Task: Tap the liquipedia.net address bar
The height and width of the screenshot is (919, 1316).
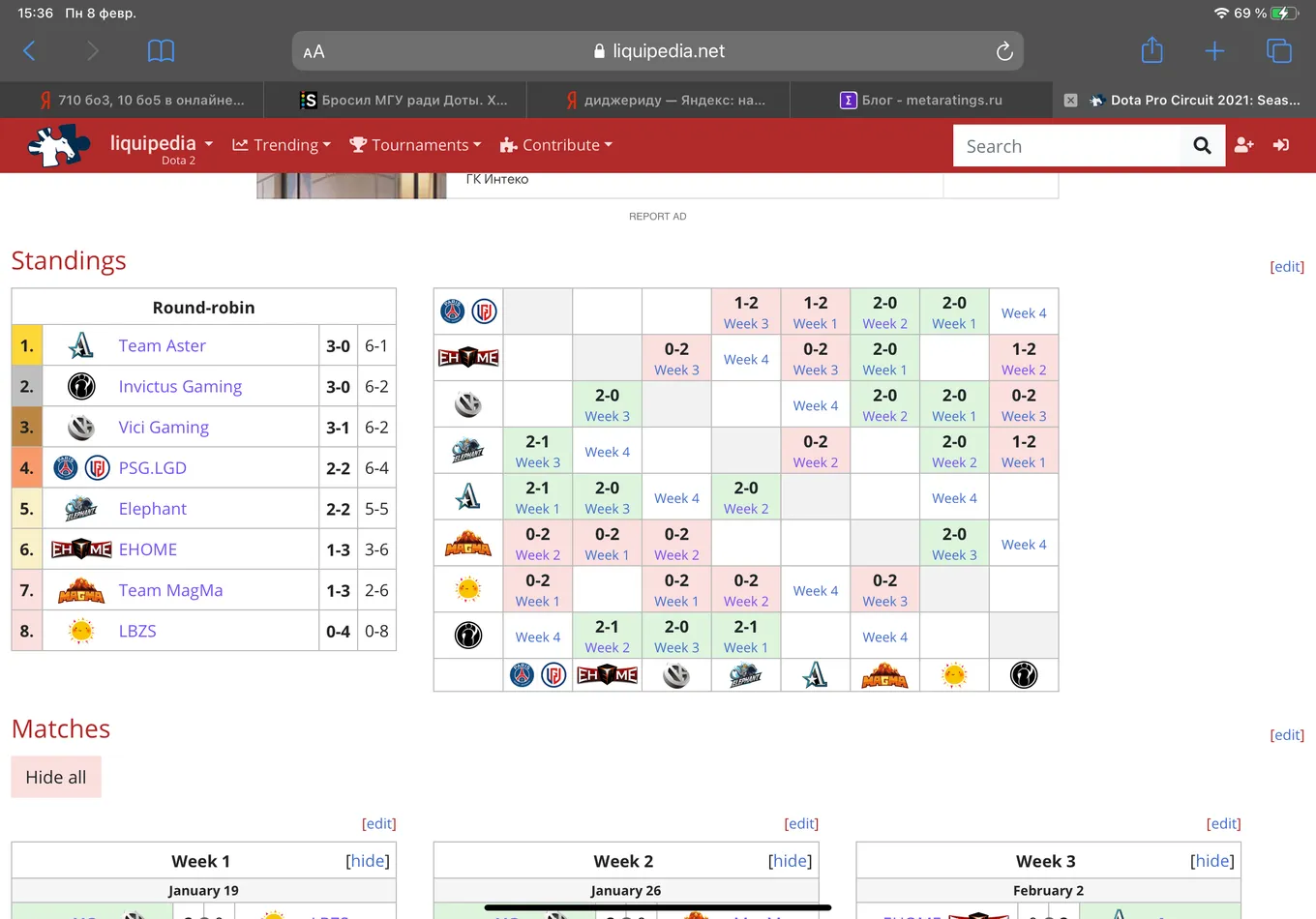Action: pos(658,51)
